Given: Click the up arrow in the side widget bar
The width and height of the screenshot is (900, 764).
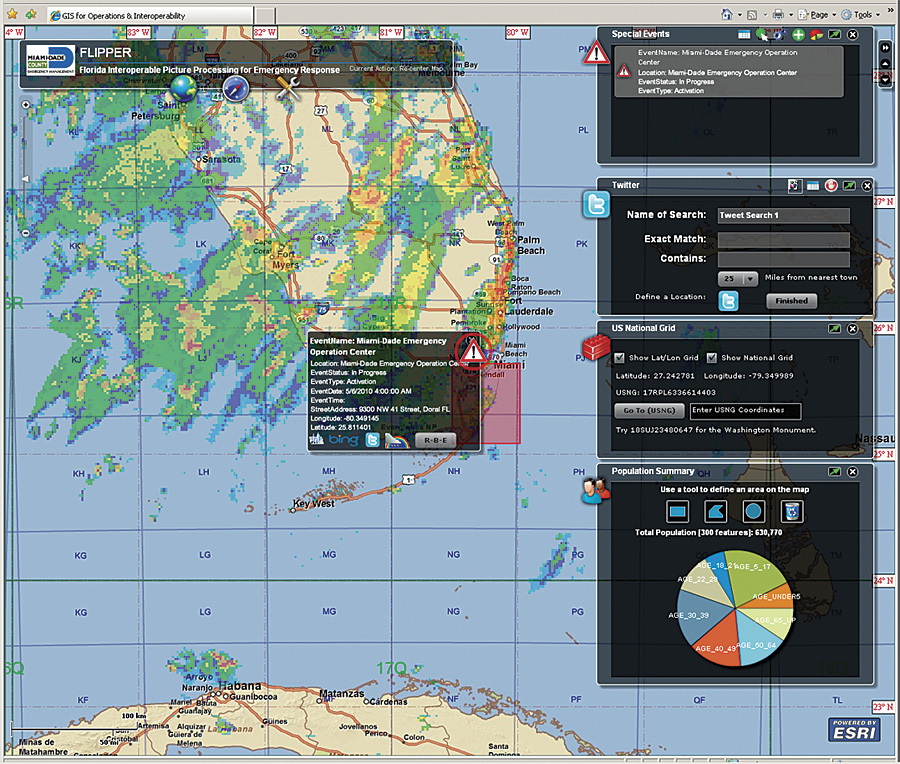Looking at the screenshot, I should click(886, 64).
